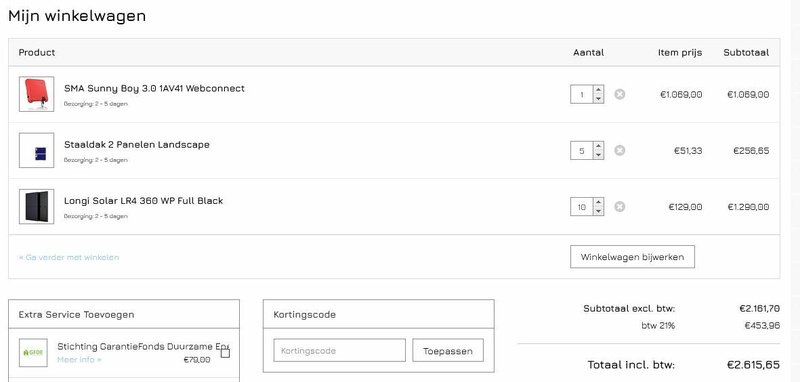Open Longi Solar LR4 360 WP link
Viewport: 800px width, 382px height.
[143, 200]
